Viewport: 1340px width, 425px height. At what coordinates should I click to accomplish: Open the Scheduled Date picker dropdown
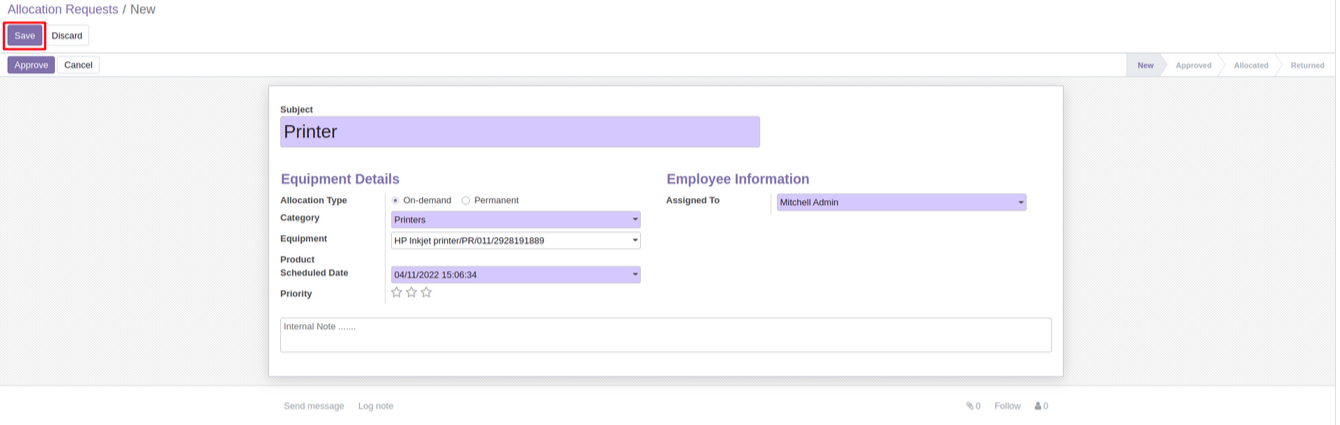point(635,275)
